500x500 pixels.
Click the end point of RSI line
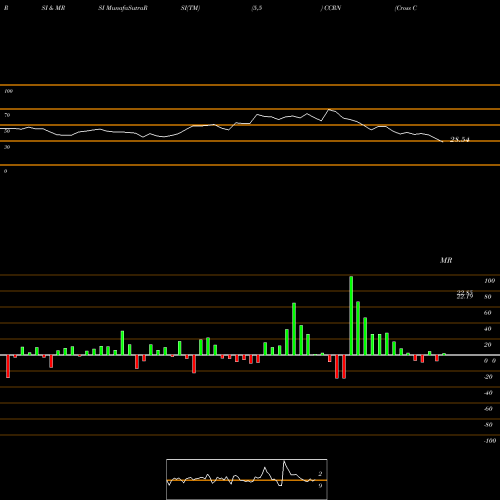(442, 142)
